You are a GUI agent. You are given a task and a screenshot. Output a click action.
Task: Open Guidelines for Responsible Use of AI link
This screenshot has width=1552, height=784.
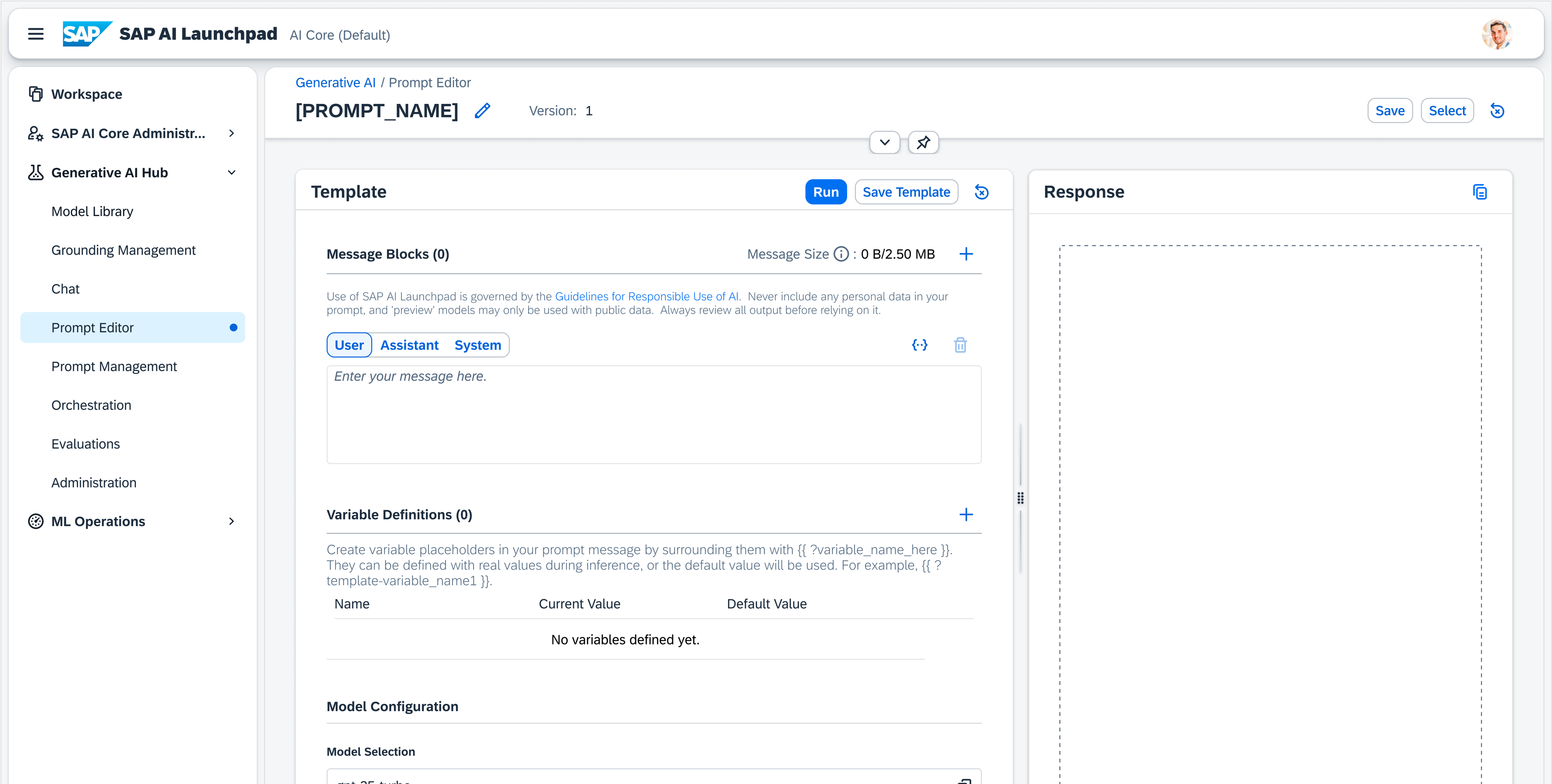pos(646,296)
